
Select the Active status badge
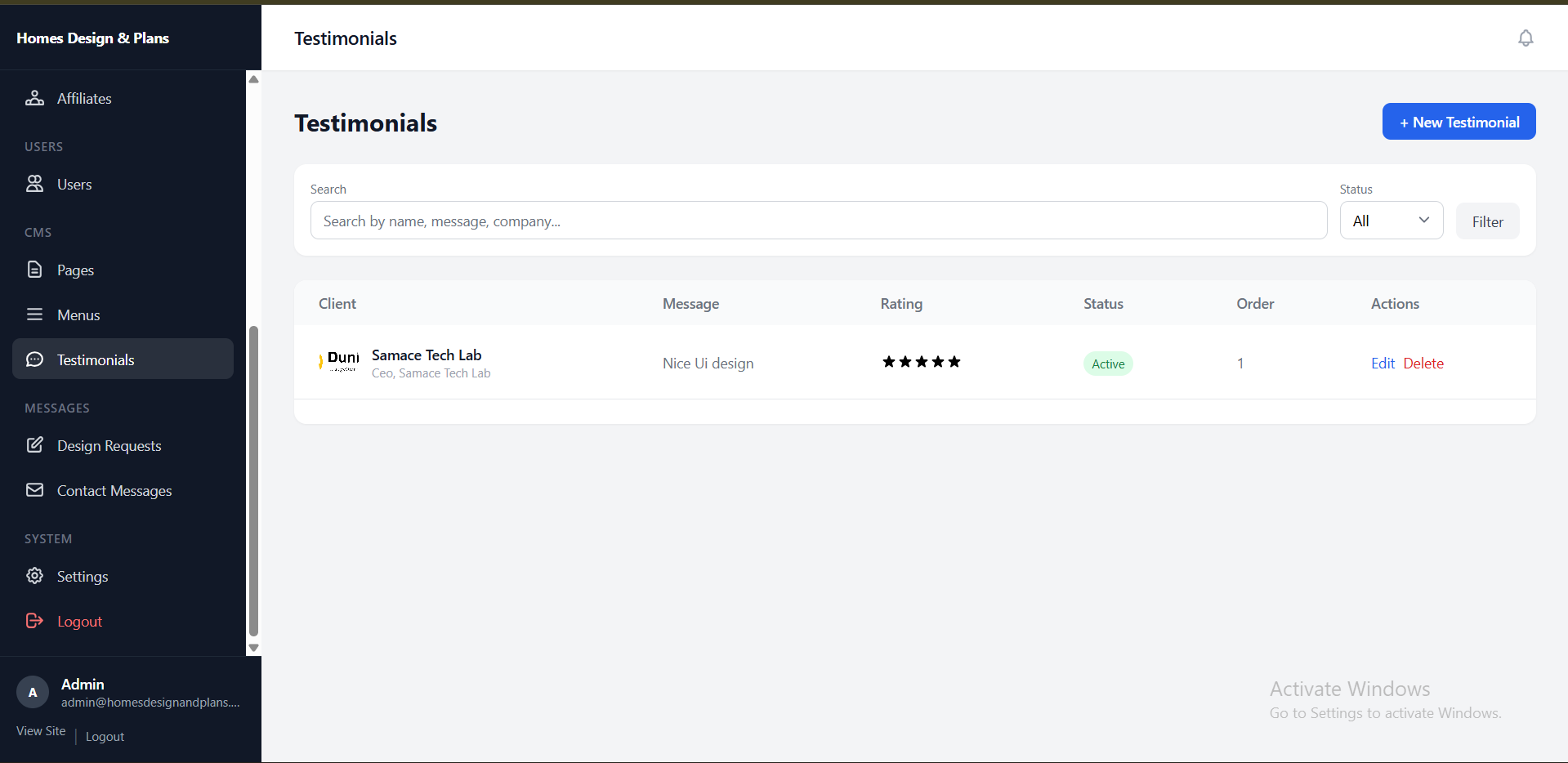coord(1107,364)
